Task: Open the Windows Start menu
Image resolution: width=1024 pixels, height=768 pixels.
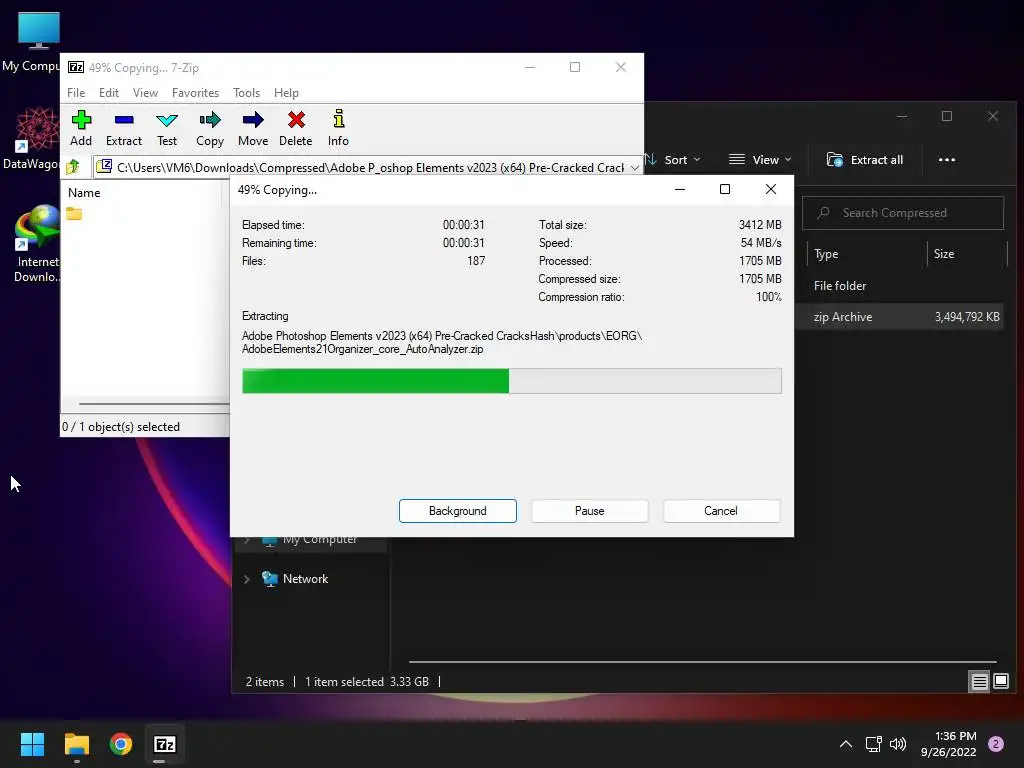Action: click(x=32, y=744)
